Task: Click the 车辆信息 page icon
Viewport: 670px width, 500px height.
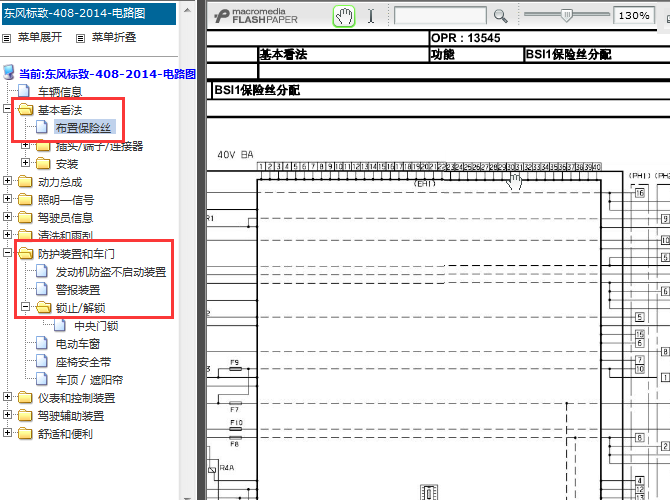Action: (x=24, y=91)
